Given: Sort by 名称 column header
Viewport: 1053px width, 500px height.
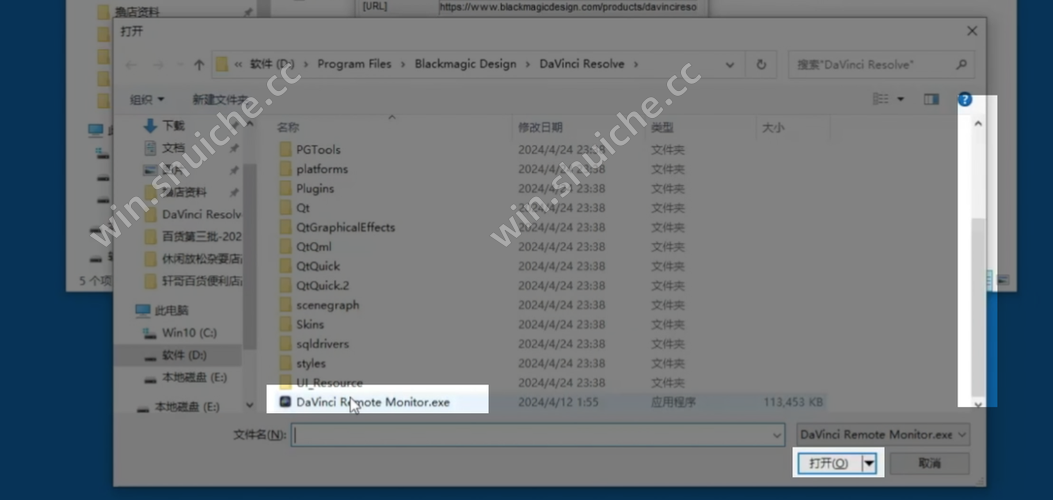Looking at the screenshot, I should (x=288, y=128).
